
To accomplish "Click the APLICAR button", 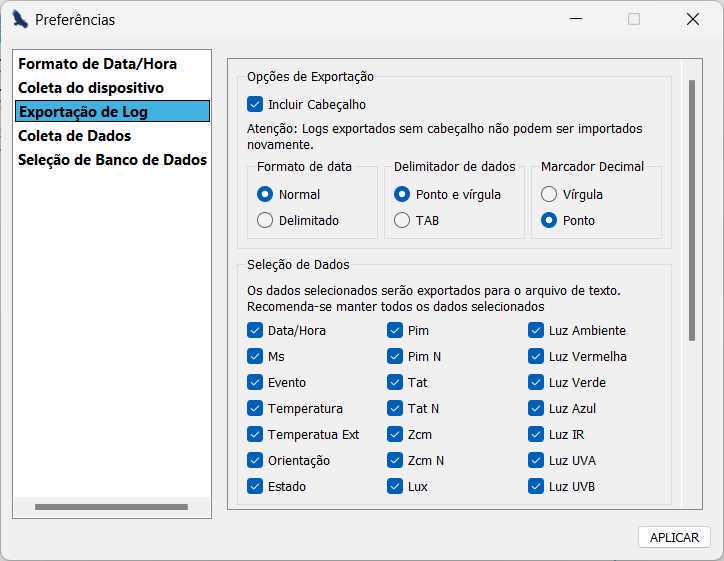I will pyautogui.click(x=674, y=537).
